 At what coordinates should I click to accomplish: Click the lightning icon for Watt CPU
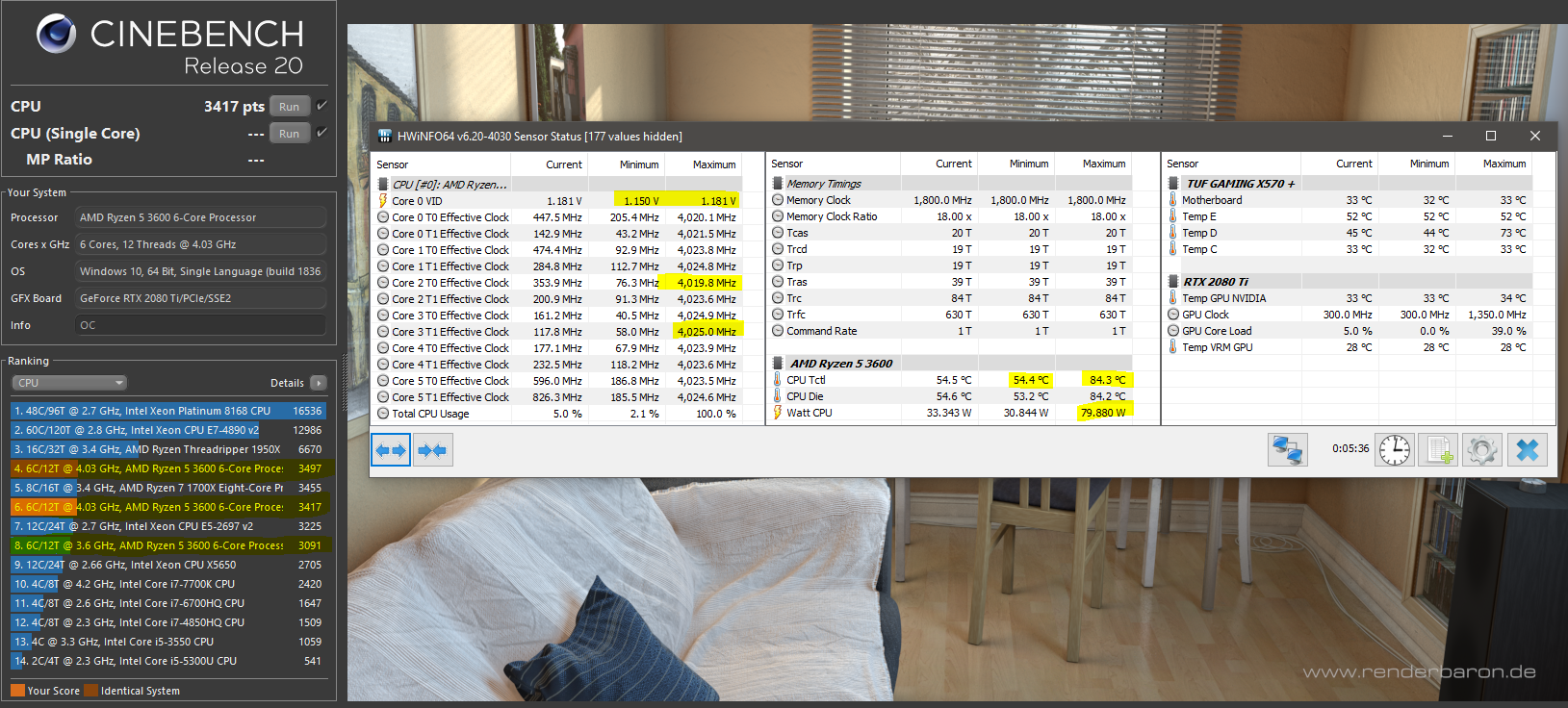tap(778, 413)
